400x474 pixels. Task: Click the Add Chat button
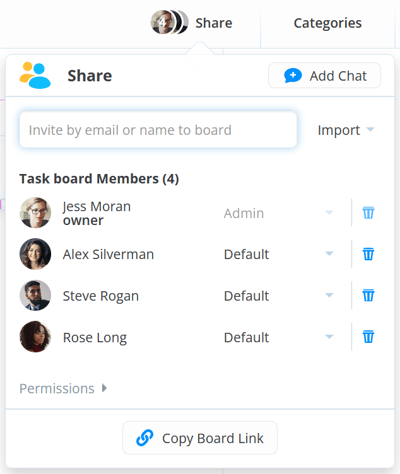click(x=324, y=76)
